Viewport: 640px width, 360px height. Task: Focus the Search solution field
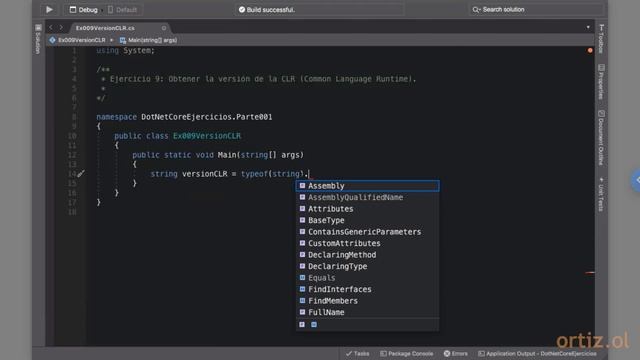point(536,9)
